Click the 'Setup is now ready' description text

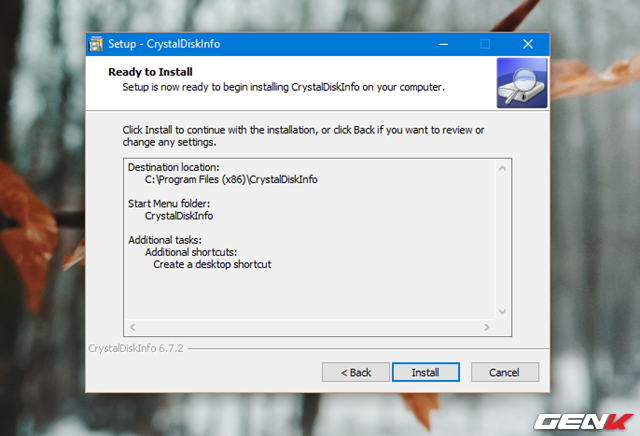tap(284, 87)
